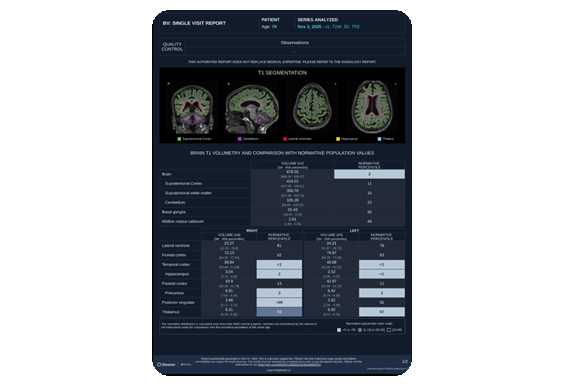Click right Thalamus percentile cell 93
Viewport: 564px width, 386px height.
279,312
